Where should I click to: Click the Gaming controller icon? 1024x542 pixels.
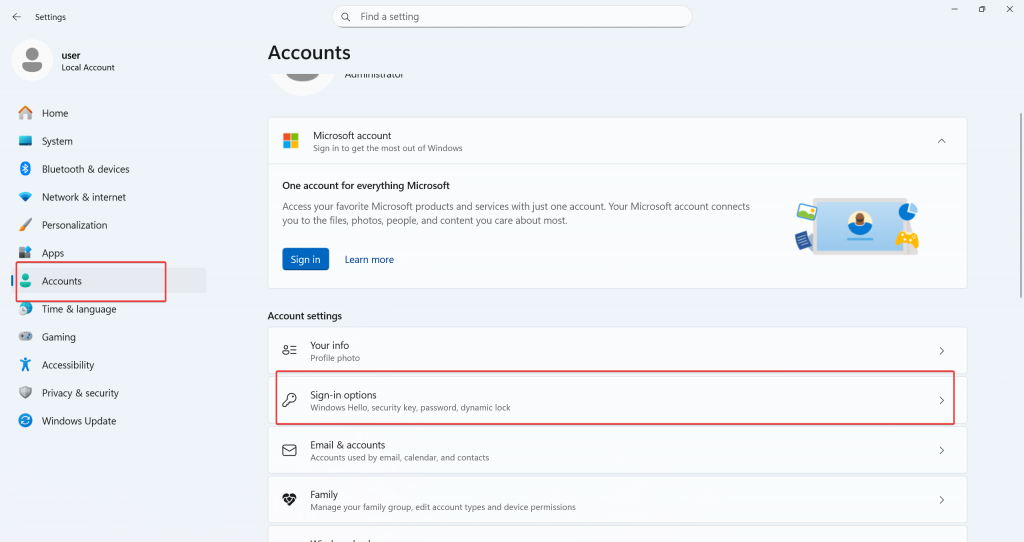(25, 337)
